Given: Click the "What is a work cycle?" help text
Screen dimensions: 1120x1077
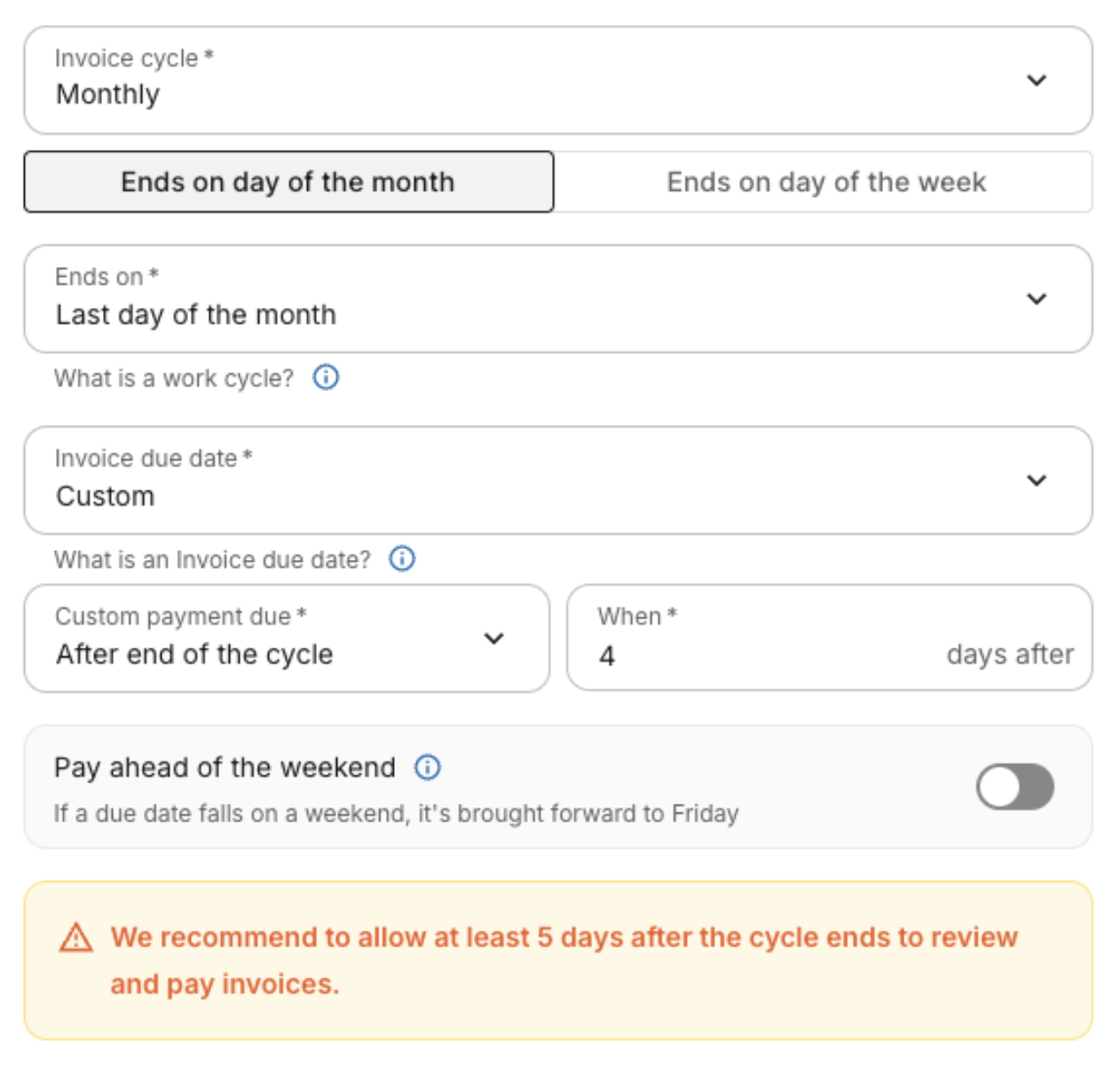Looking at the screenshot, I should [174, 379].
